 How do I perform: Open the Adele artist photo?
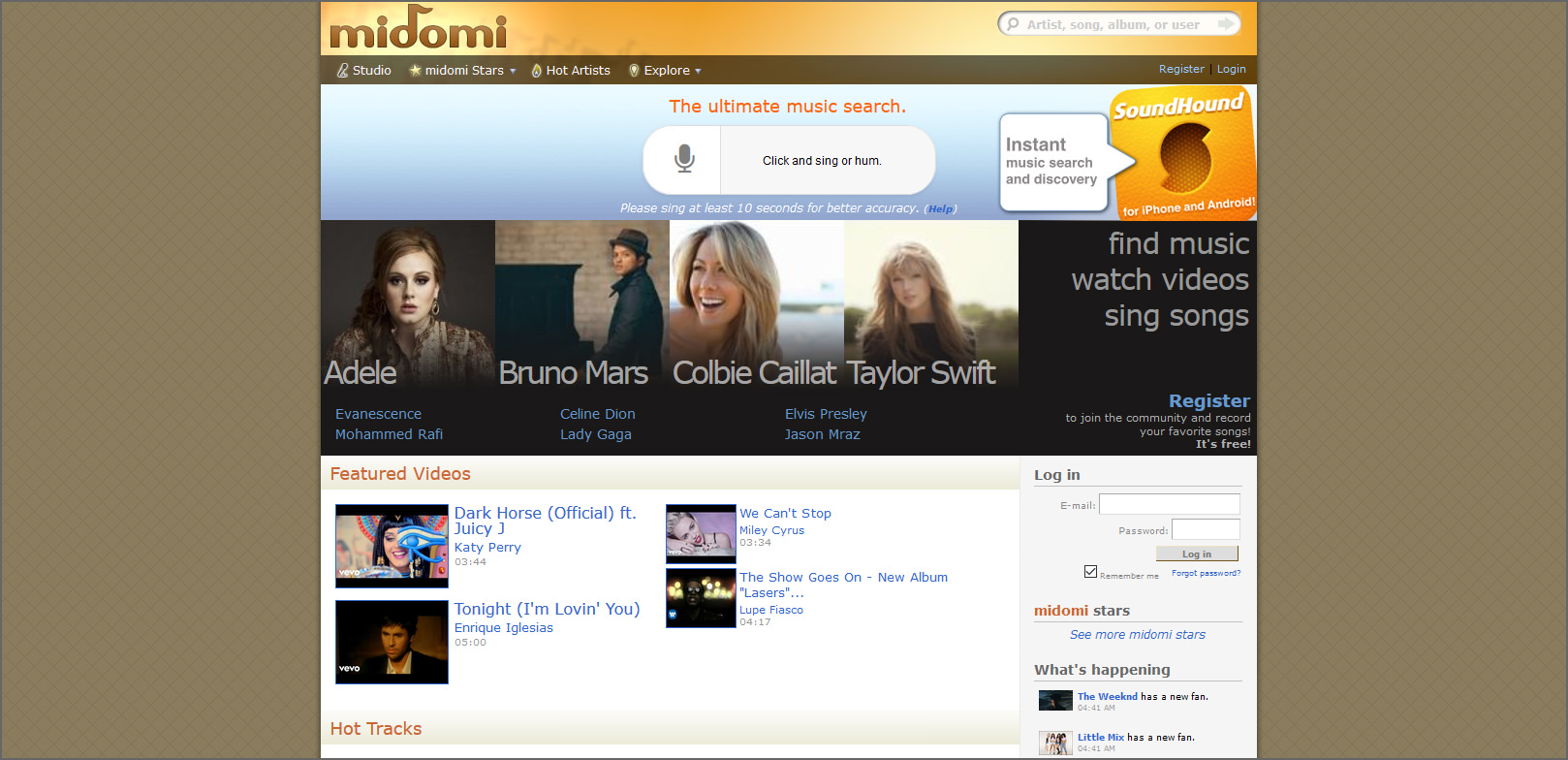click(408, 304)
